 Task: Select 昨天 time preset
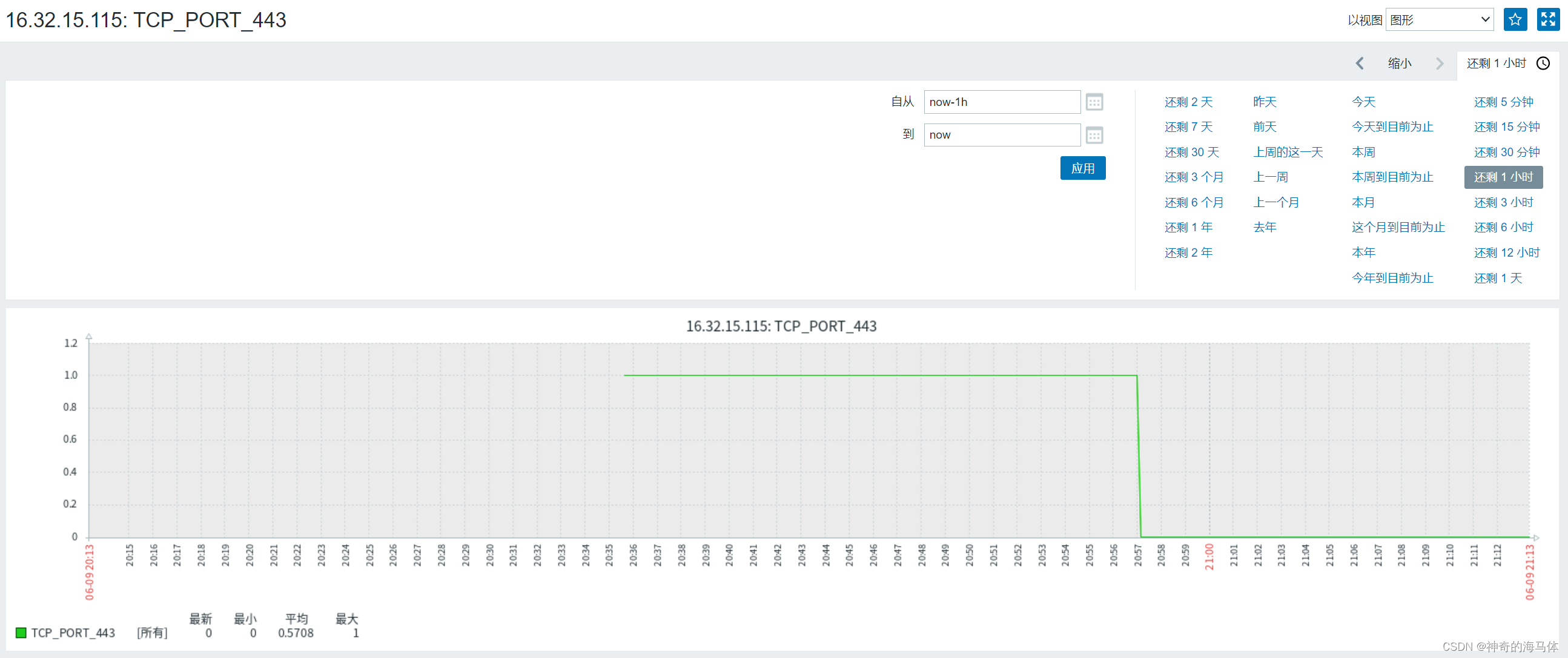[x=1264, y=102]
